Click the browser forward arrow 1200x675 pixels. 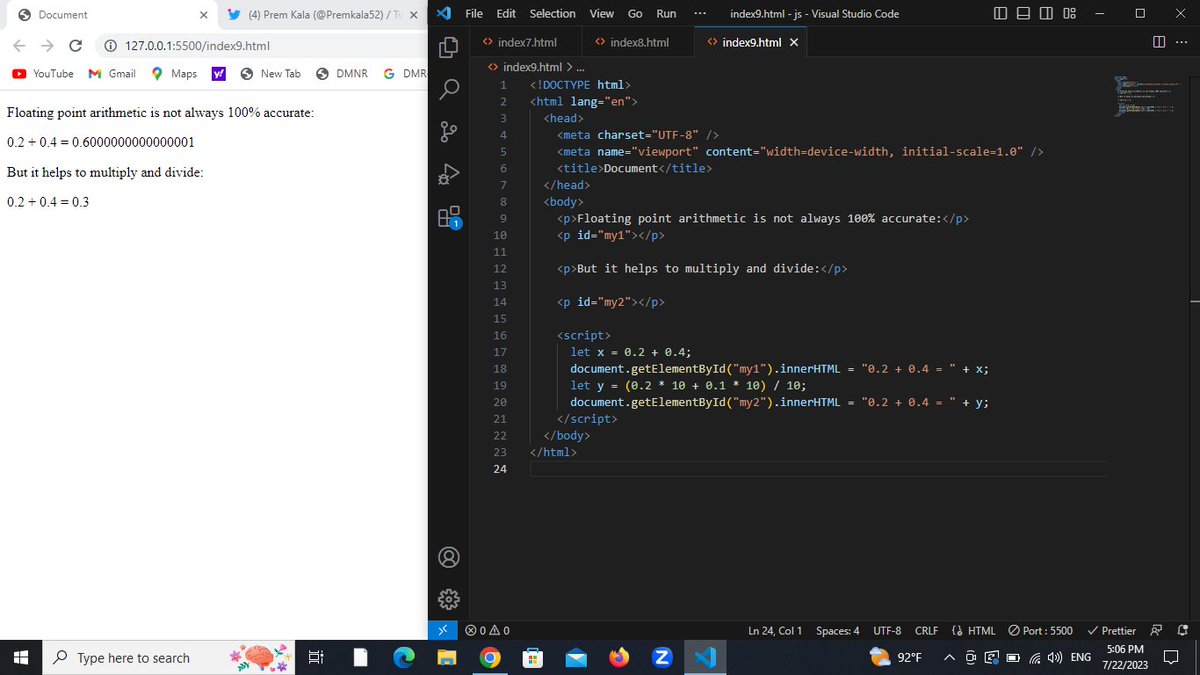(47, 46)
